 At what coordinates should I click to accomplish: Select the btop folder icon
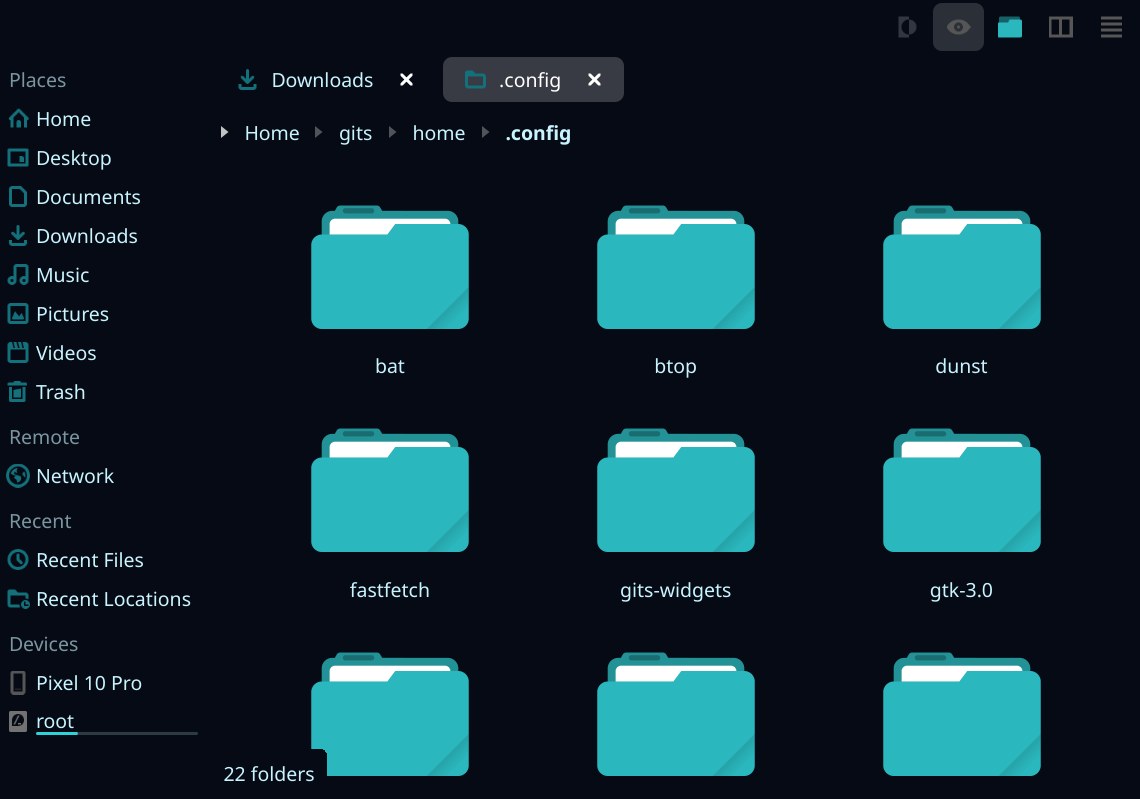675,268
